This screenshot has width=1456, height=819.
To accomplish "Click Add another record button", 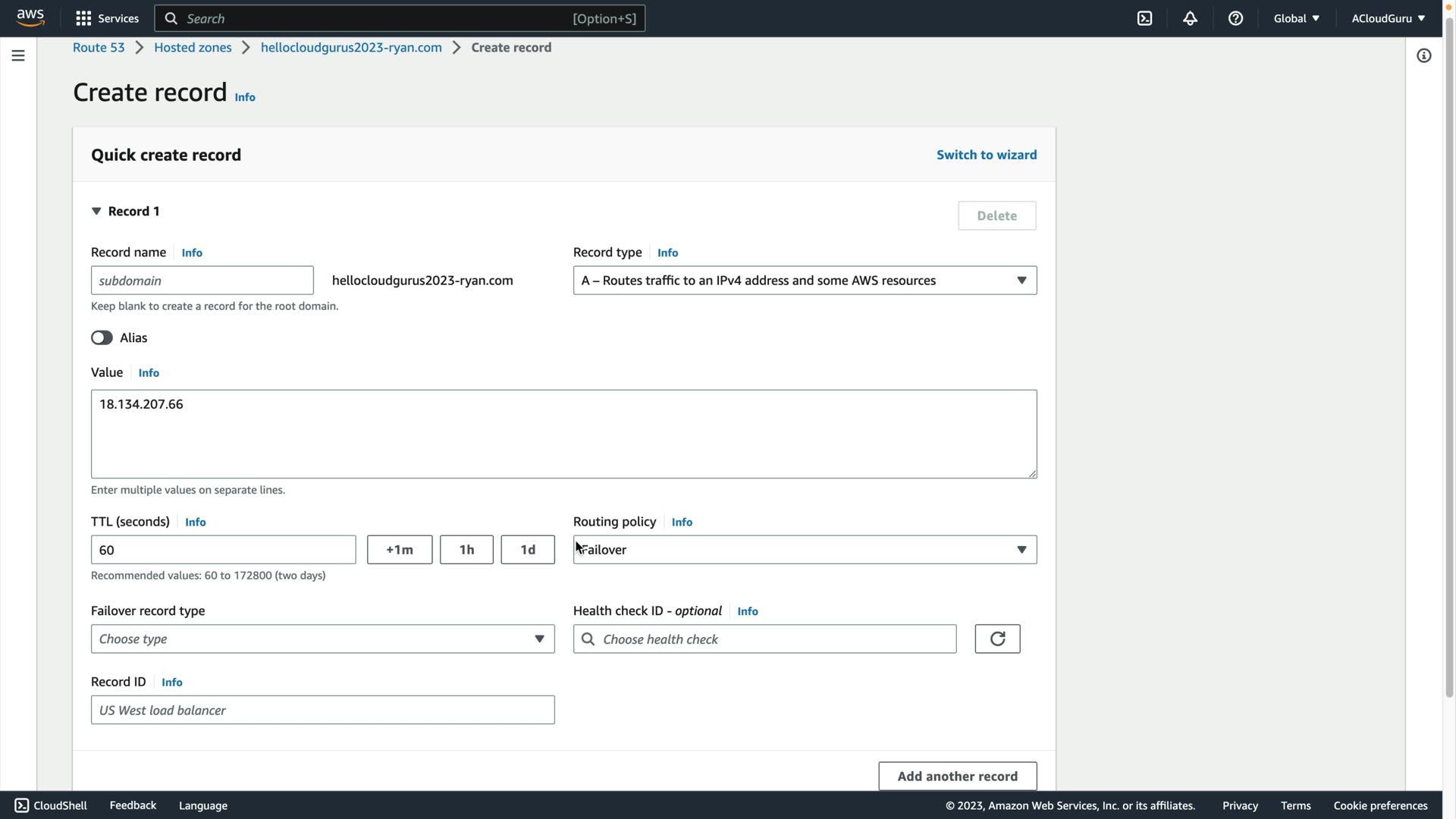I will pos(957,776).
